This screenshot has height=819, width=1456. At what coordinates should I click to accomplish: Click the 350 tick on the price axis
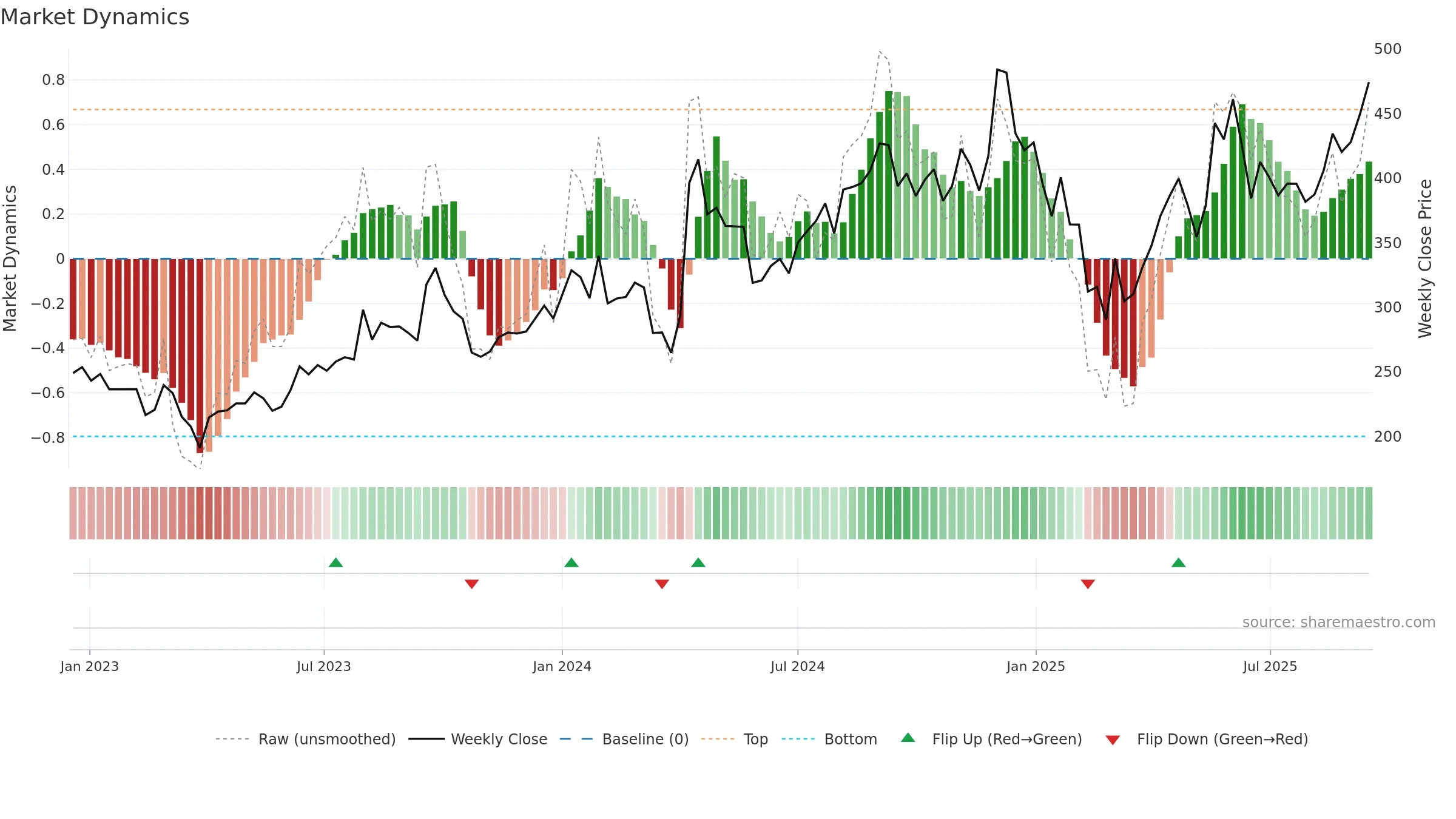(x=1388, y=243)
